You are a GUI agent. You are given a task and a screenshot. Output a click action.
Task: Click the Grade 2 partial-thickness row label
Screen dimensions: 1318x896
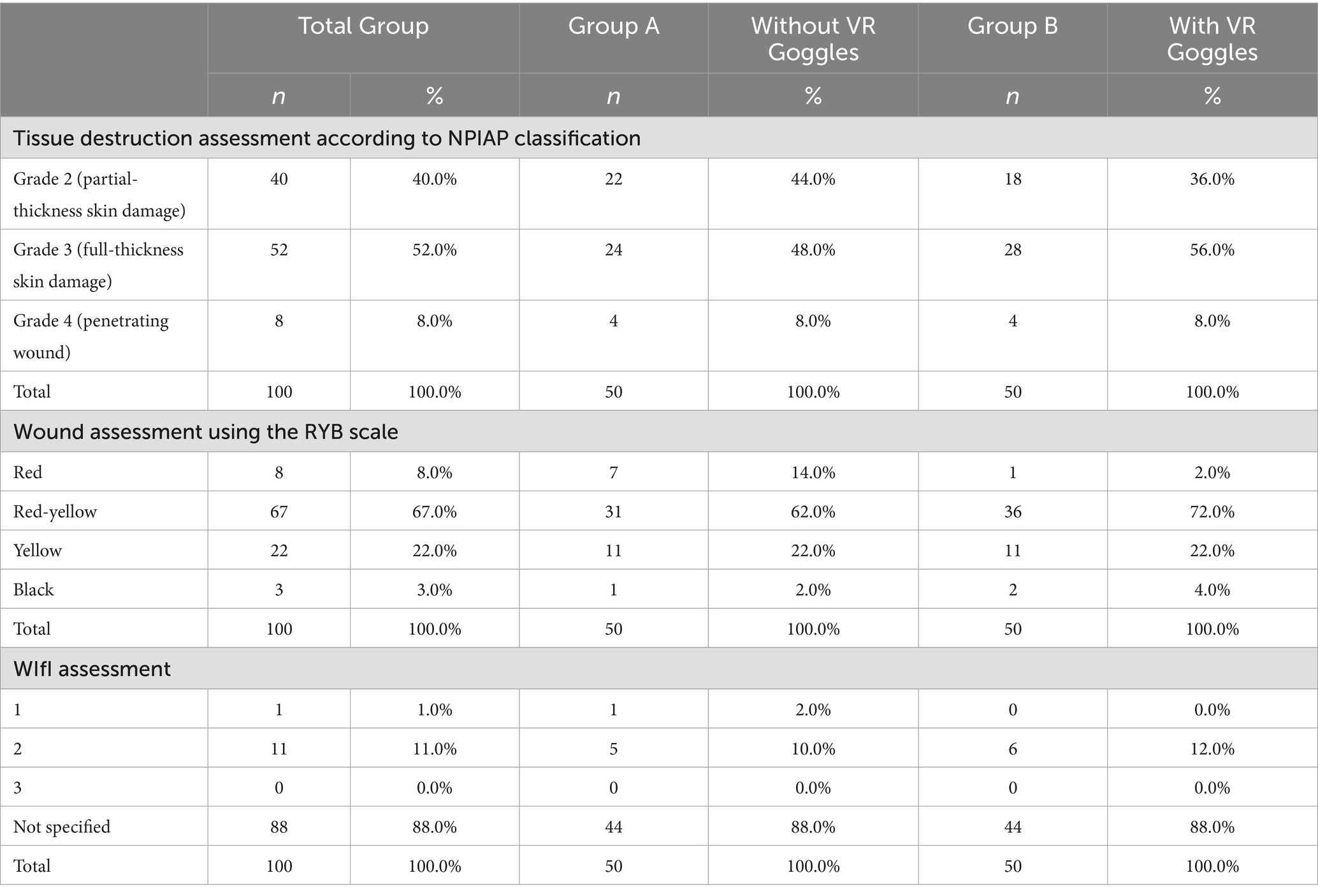[x=99, y=194]
